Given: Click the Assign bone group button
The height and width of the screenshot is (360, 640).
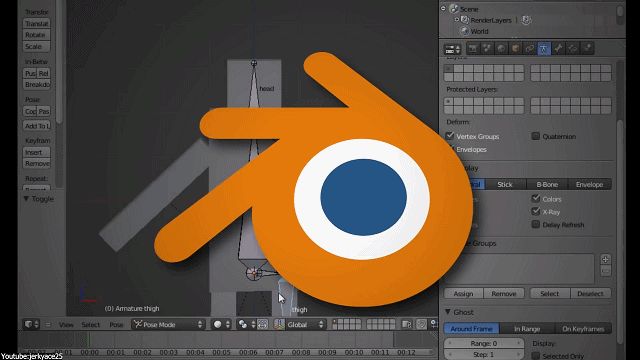Looking at the screenshot, I should [463, 294].
